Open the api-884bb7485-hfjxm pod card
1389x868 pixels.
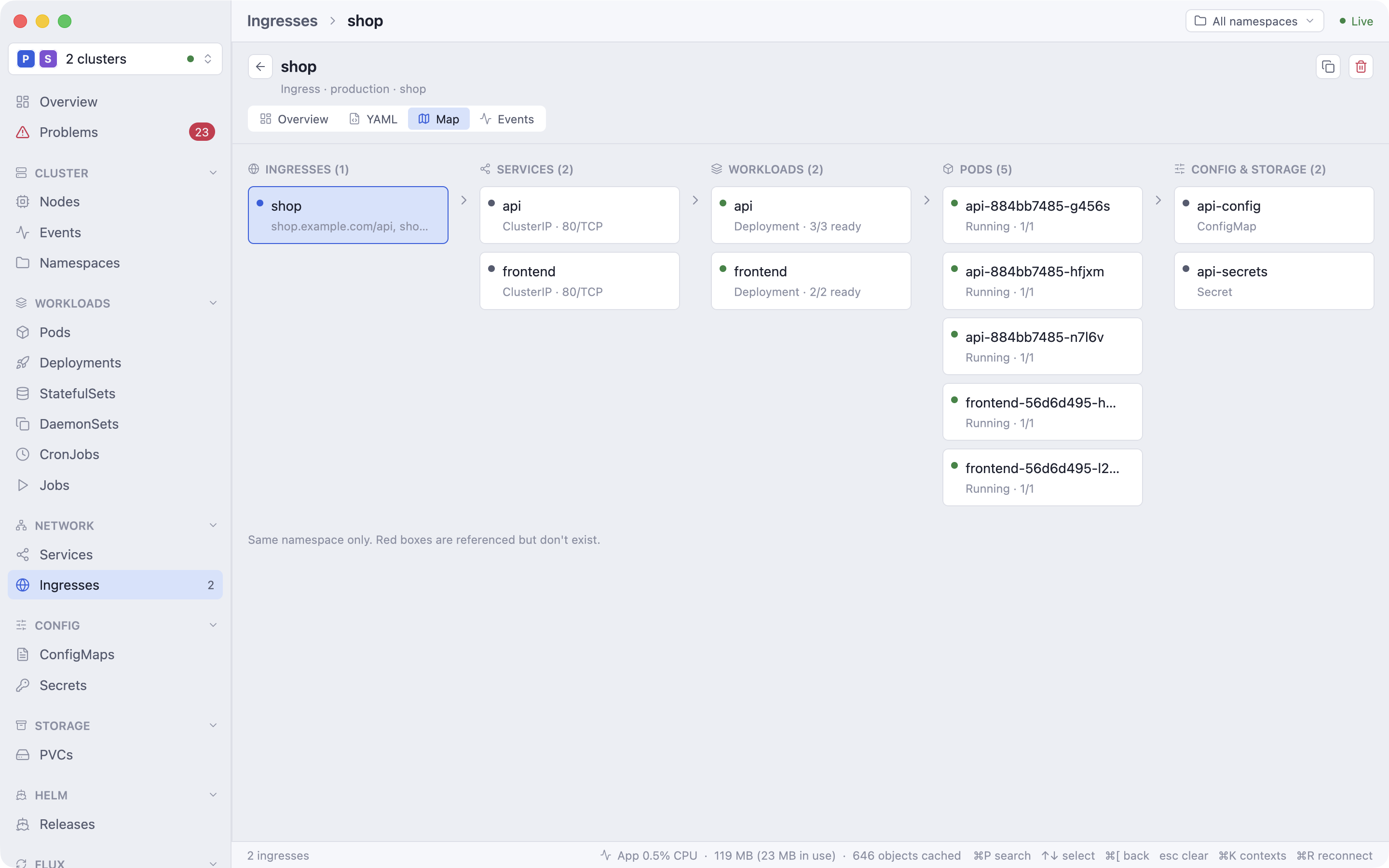pos(1042,281)
